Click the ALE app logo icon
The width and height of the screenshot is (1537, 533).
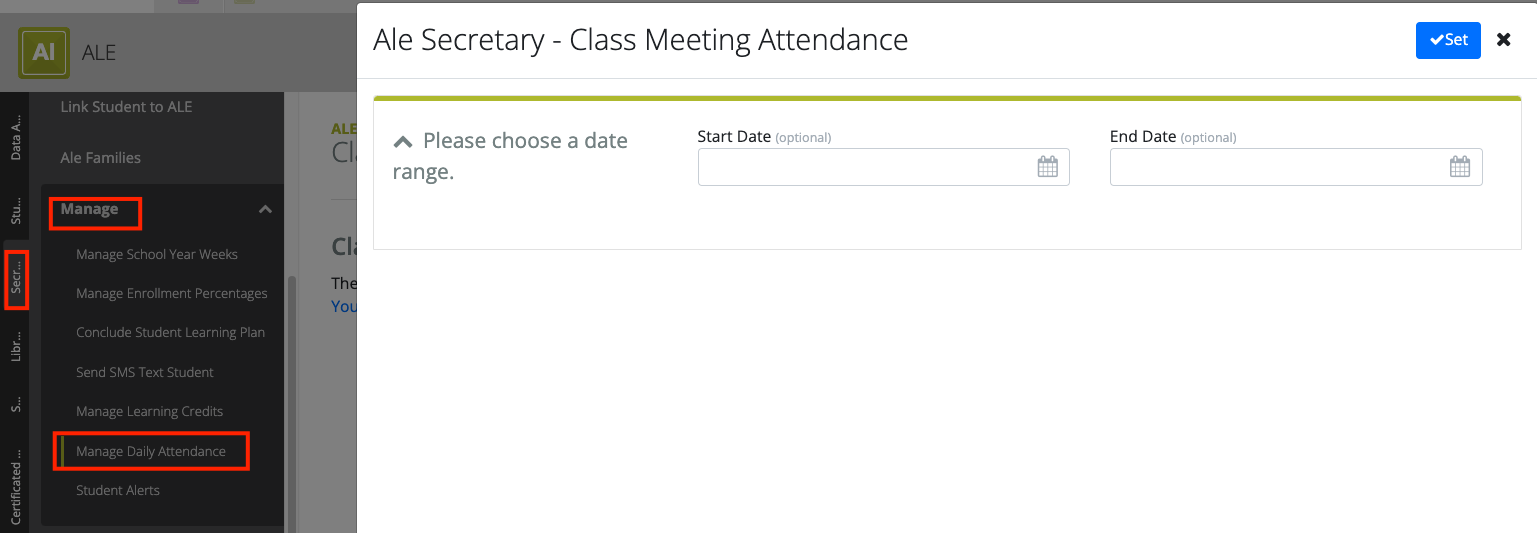(x=44, y=52)
